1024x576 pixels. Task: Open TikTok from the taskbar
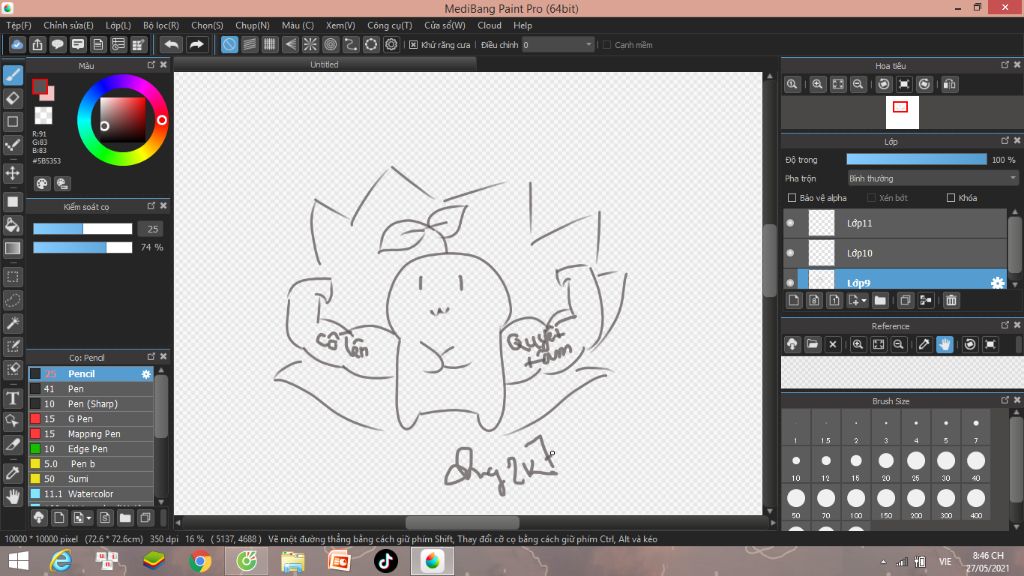click(385, 561)
